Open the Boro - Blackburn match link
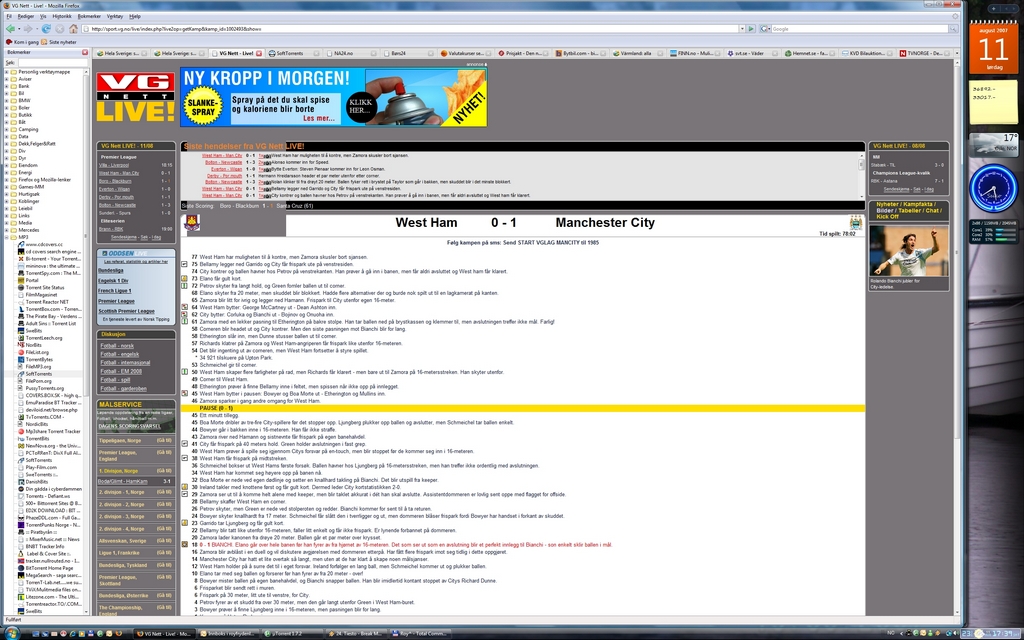Screen dimensions: 1024x640 pos(115,181)
